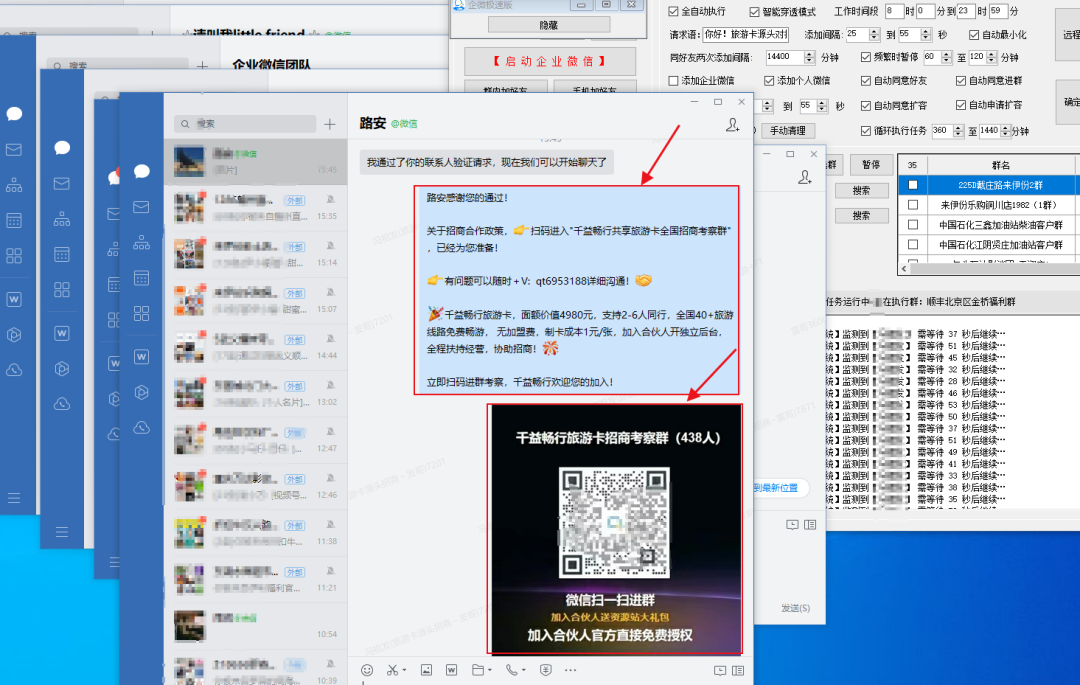The height and width of the screenshot is (685, 1080).
Task: Adjust 频繁时暂停 120 spinner arrows
Action: [x=993, y=57]
